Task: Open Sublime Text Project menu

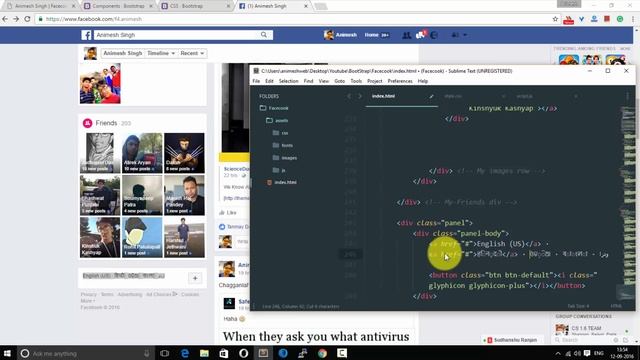Action: pos(375,81)
